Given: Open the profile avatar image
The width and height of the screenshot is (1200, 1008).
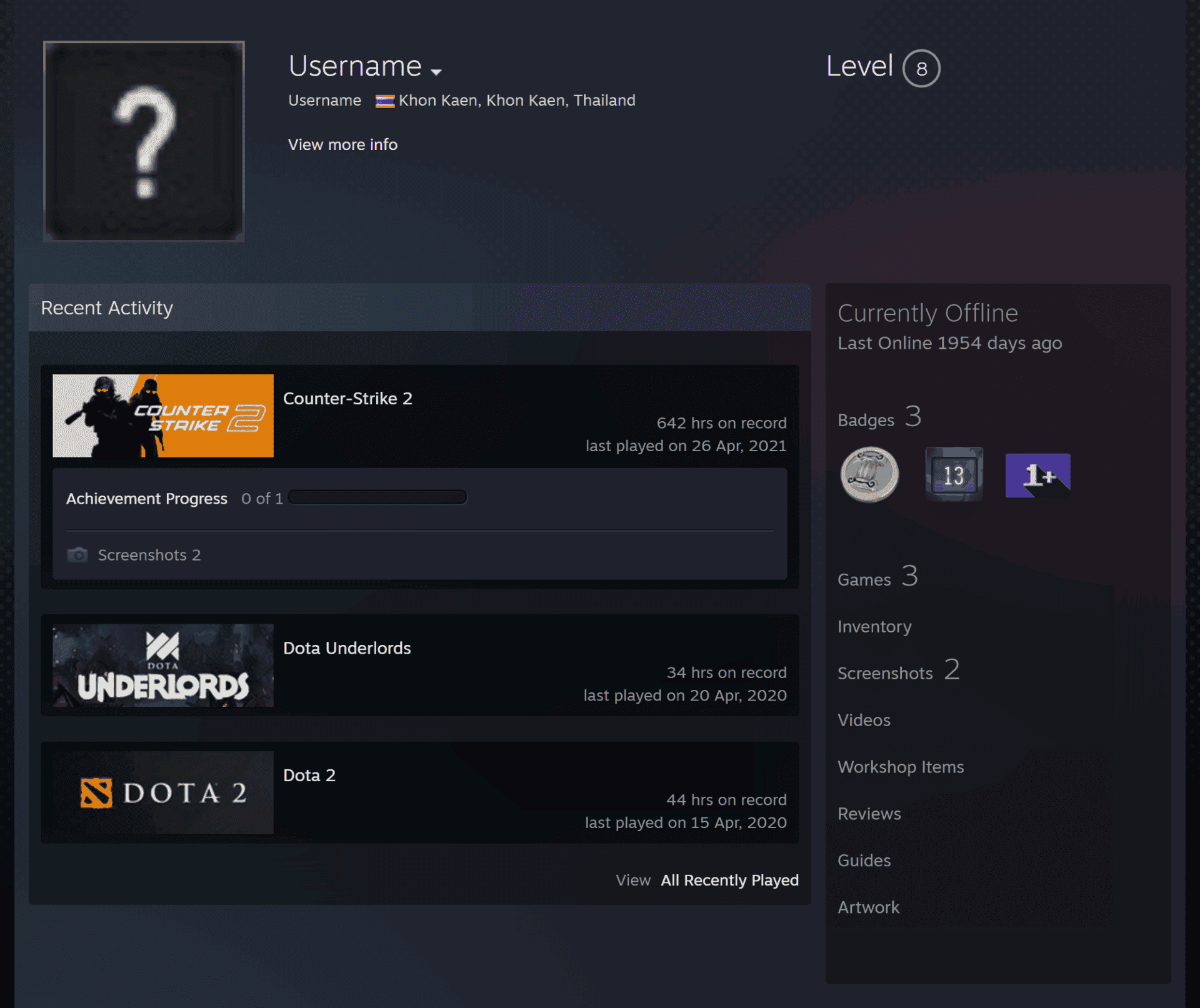Looking at the screenshot, I should [x=144, y=141].
